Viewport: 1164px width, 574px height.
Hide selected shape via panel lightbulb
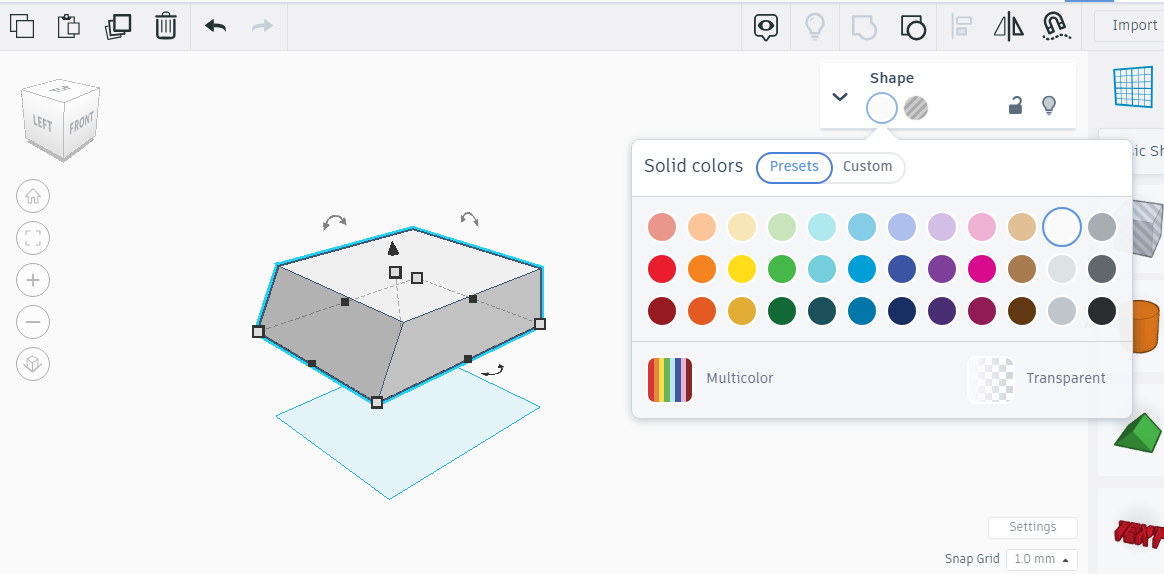coord(1048,105)
